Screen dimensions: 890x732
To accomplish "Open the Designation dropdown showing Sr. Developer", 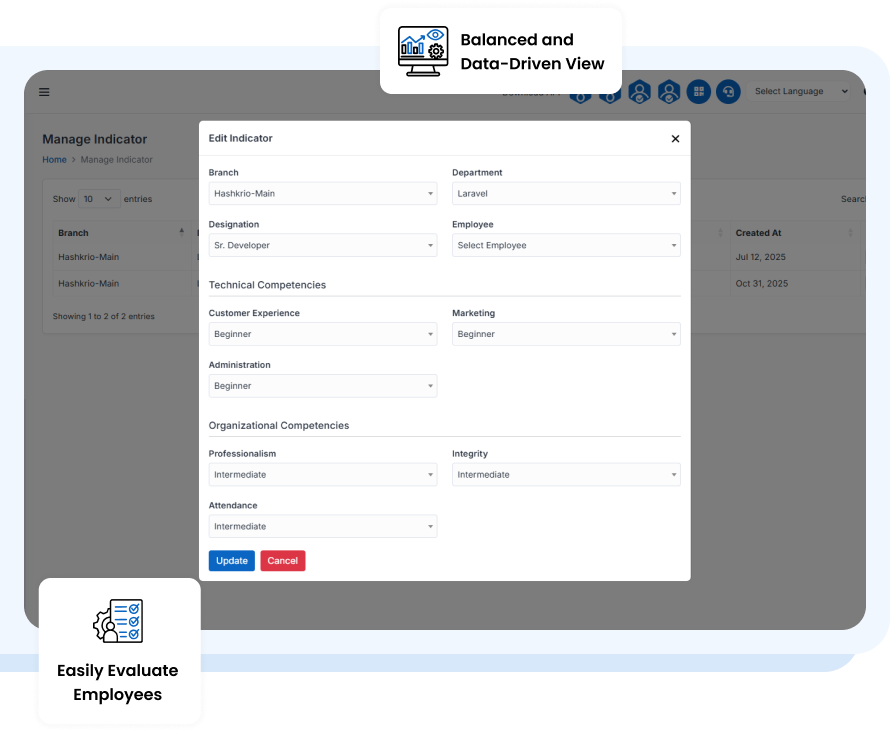I will pyautogui.click(x=322, y=245).
